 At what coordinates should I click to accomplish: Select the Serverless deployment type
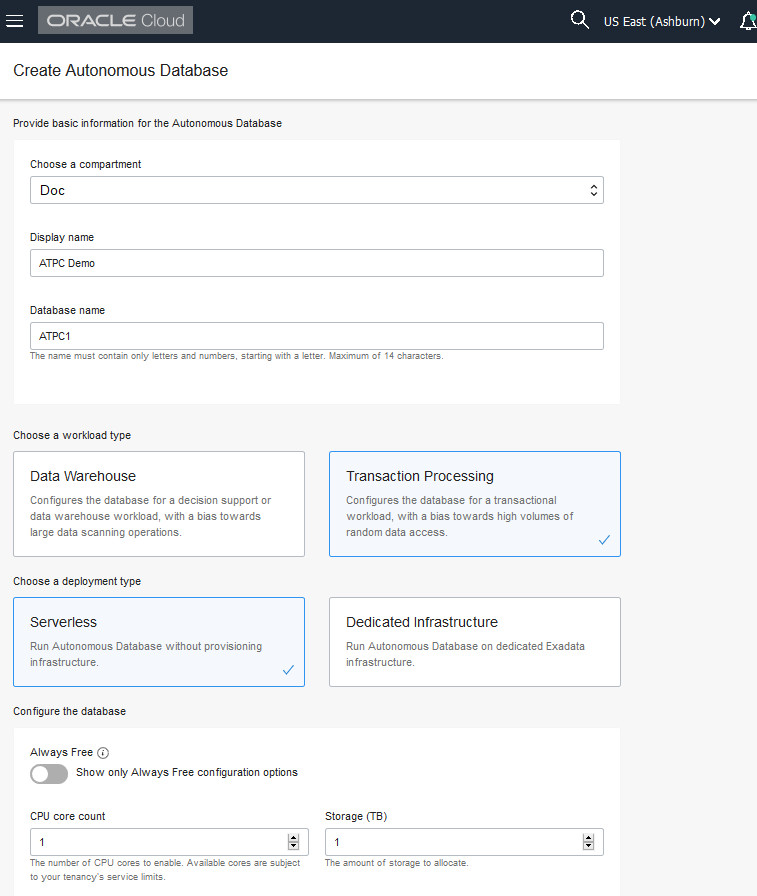point(159,642)
